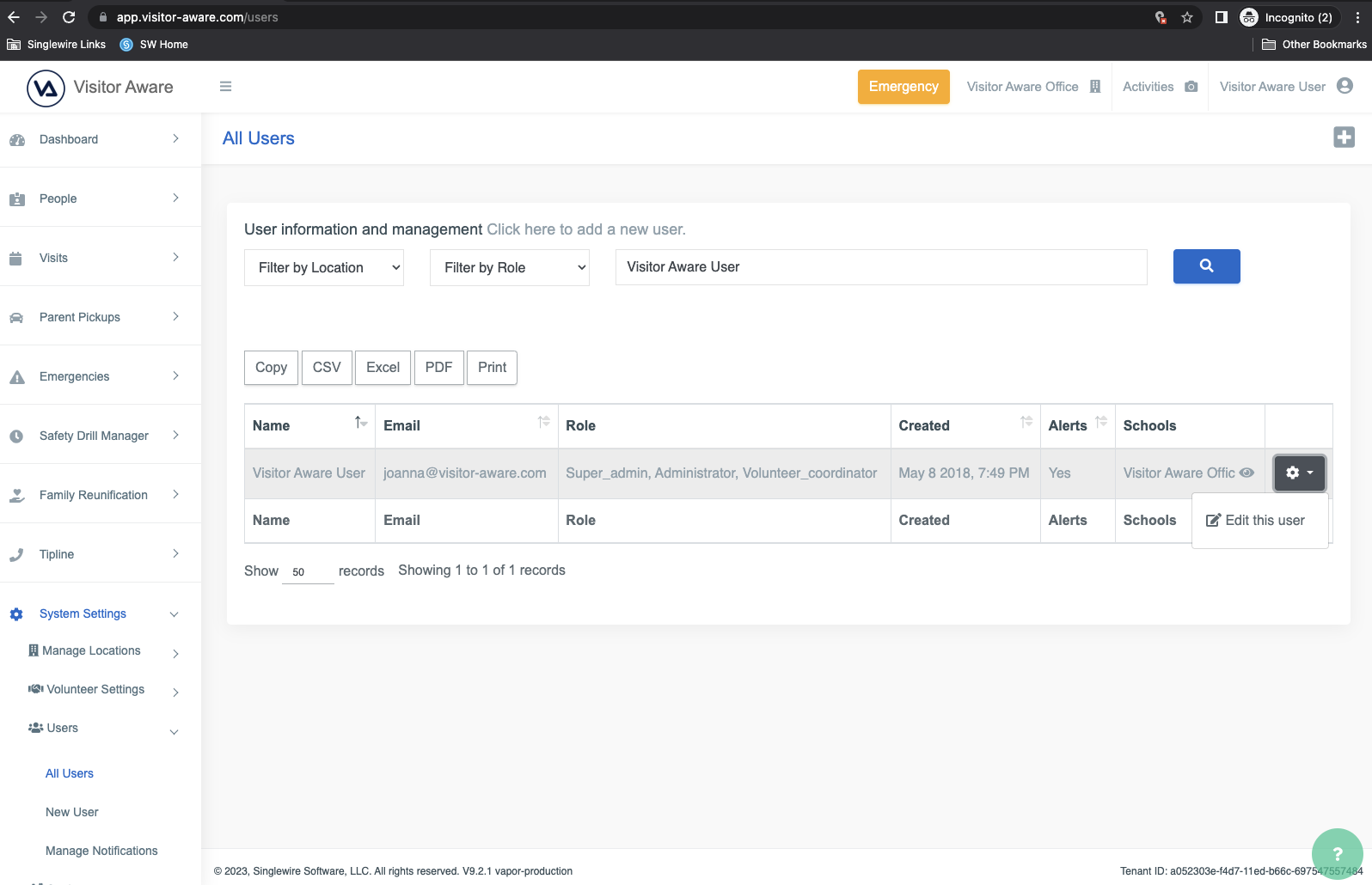
Task: Open the green help question mark bubble
Action: click(1337, 854)
